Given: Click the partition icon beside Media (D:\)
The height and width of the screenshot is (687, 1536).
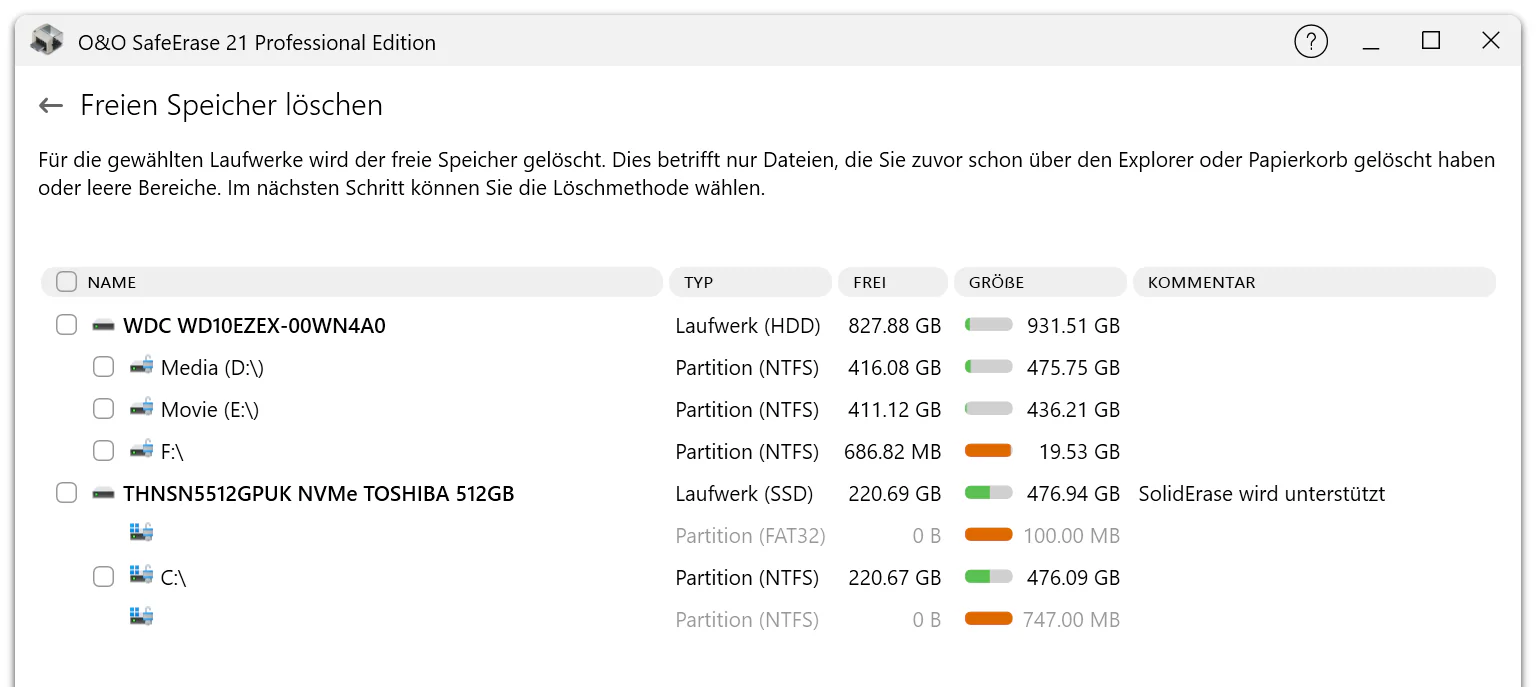Looking at the screenshot, I should (x=141, y=367).
